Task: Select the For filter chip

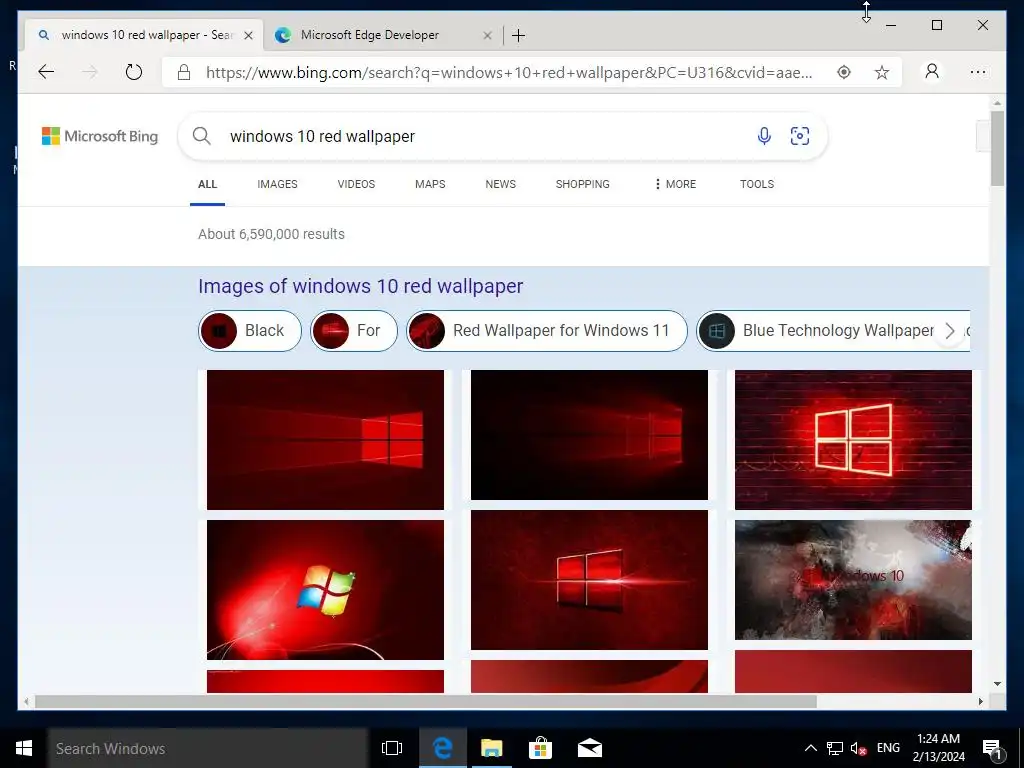Action: pyautogui.click(x=354, y=330)
